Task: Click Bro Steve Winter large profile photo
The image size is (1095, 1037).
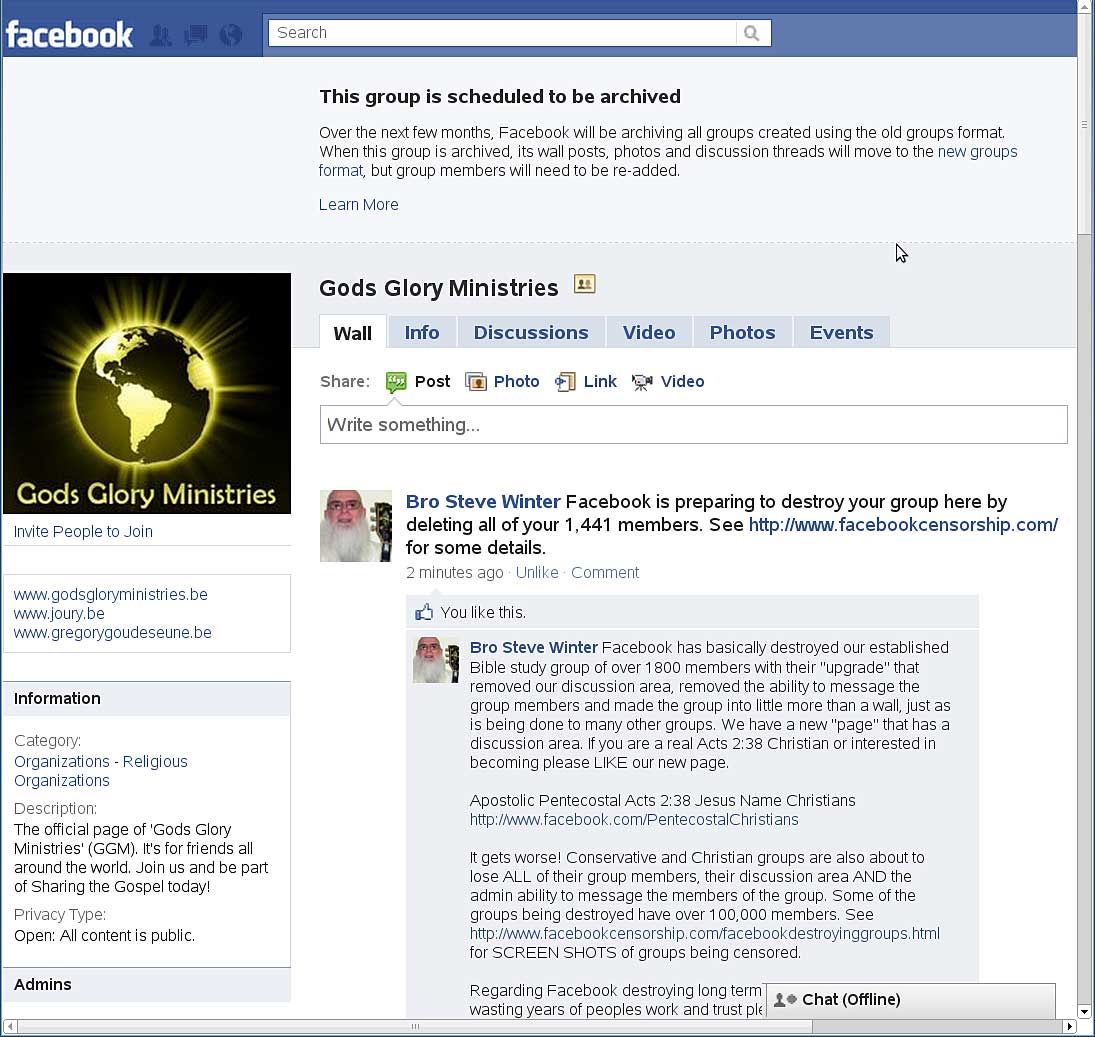Action: coord(355,526)
